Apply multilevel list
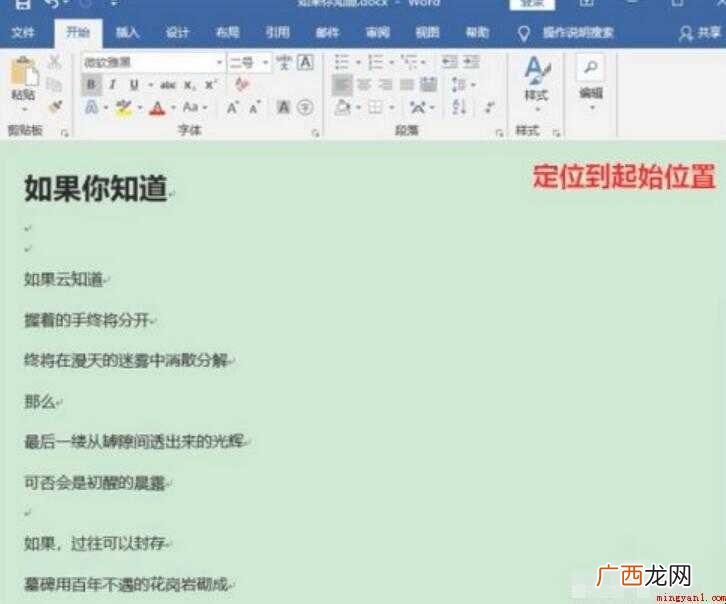Viewport: 726px width, 604px height. tap(409, 62)
